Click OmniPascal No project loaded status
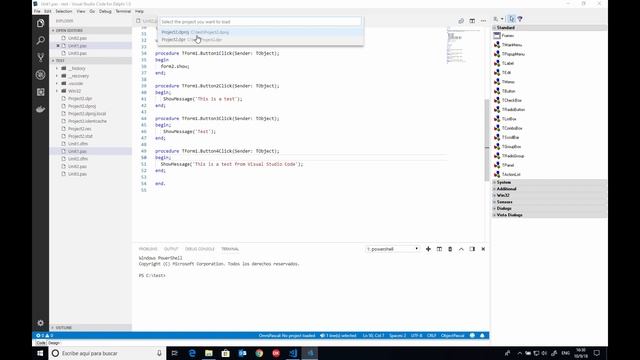The height and width of the screenshot is (360, 640). [x=287, y=336]
